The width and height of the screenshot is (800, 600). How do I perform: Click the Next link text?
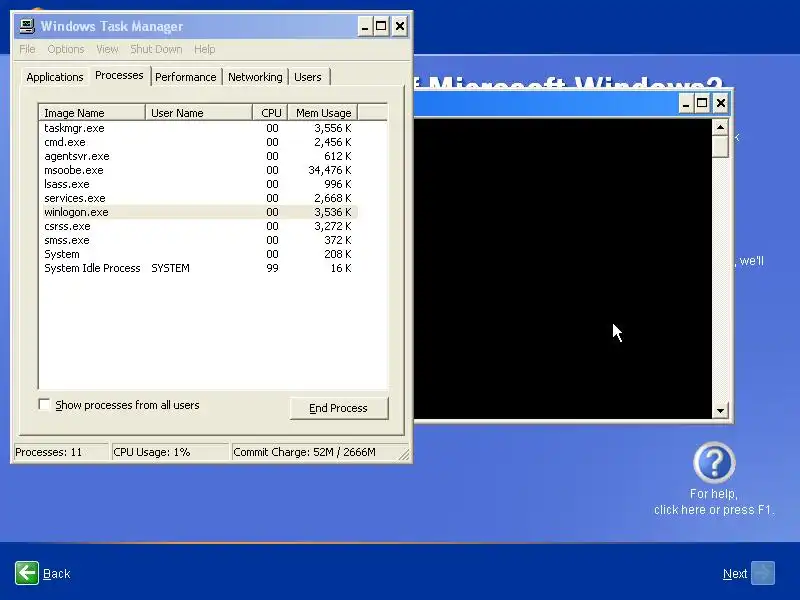(x=735, y=573)
